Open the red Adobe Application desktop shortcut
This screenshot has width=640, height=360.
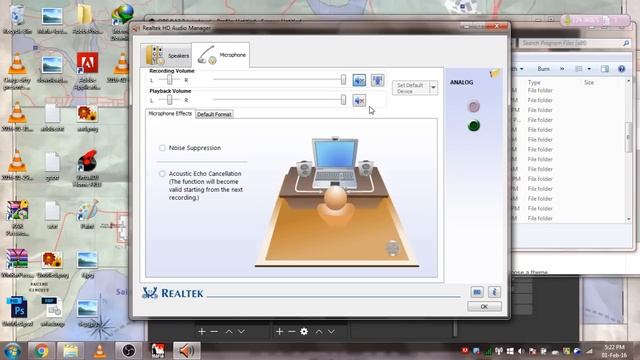pos(87,70)
